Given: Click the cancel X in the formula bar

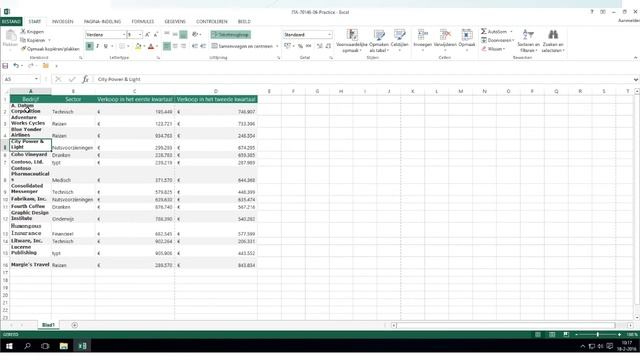Looking at the screenshot, I should 58,79.
